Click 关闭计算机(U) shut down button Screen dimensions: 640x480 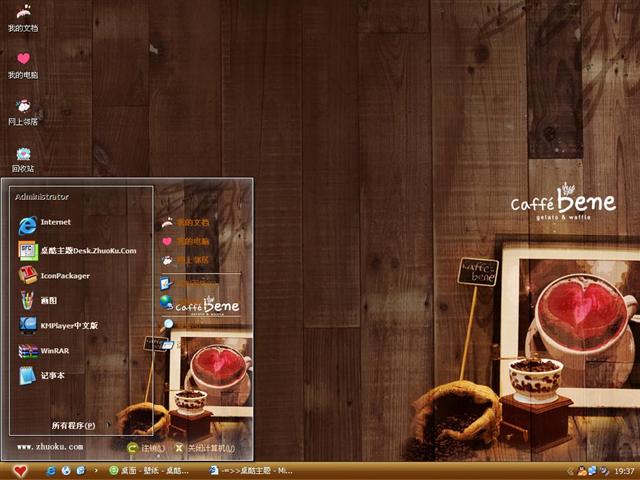205,448
